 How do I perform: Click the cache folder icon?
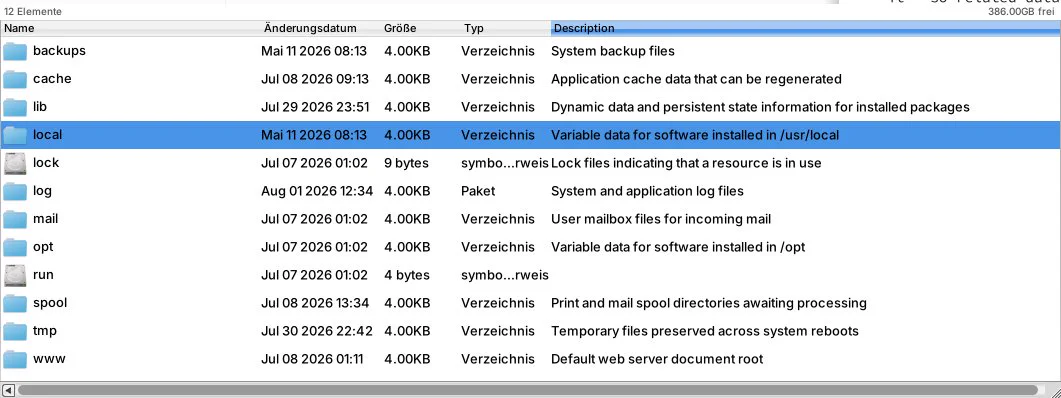pos(15,79)
